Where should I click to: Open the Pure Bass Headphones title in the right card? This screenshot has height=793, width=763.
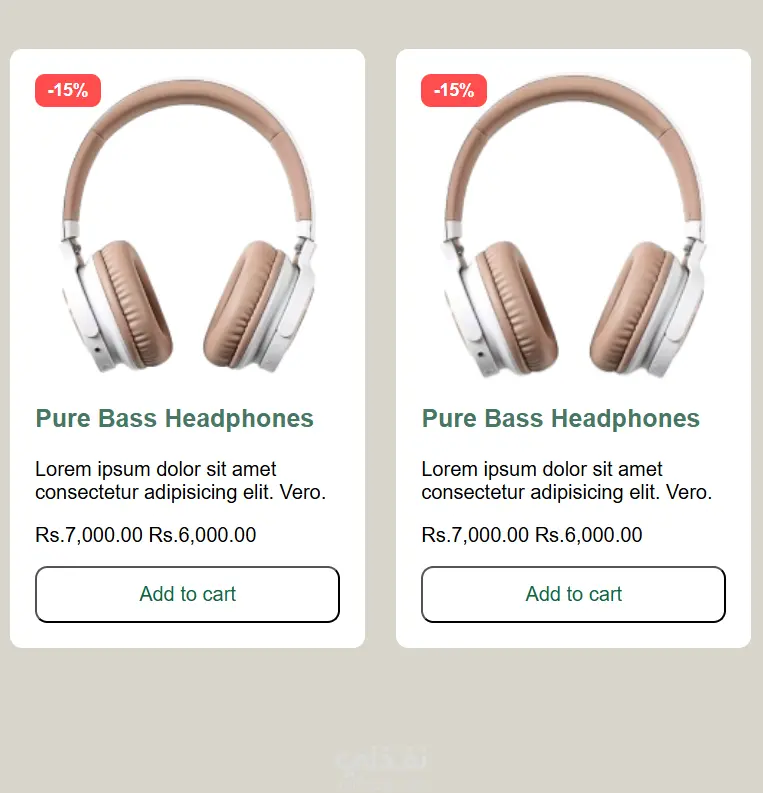[x=561, y=419]
